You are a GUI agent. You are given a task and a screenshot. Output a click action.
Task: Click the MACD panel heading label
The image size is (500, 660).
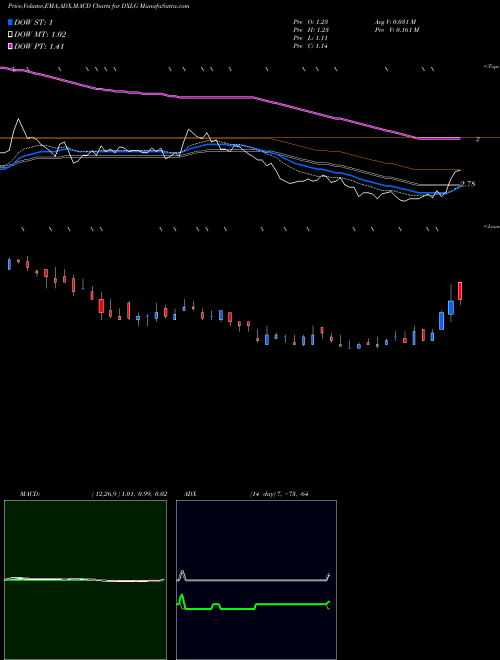(30, 494)
